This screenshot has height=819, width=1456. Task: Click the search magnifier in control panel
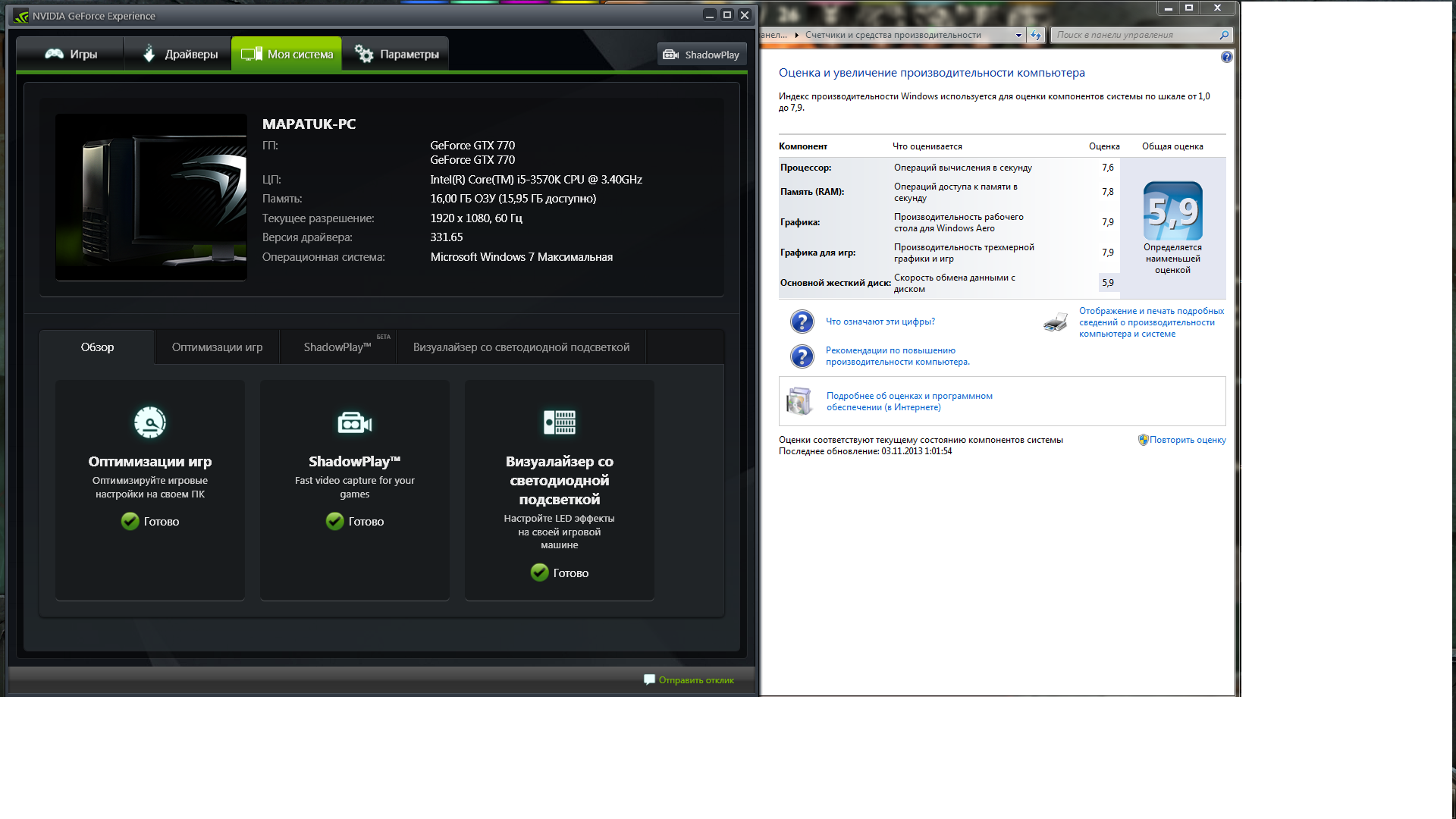click(x=1223, y=35)
